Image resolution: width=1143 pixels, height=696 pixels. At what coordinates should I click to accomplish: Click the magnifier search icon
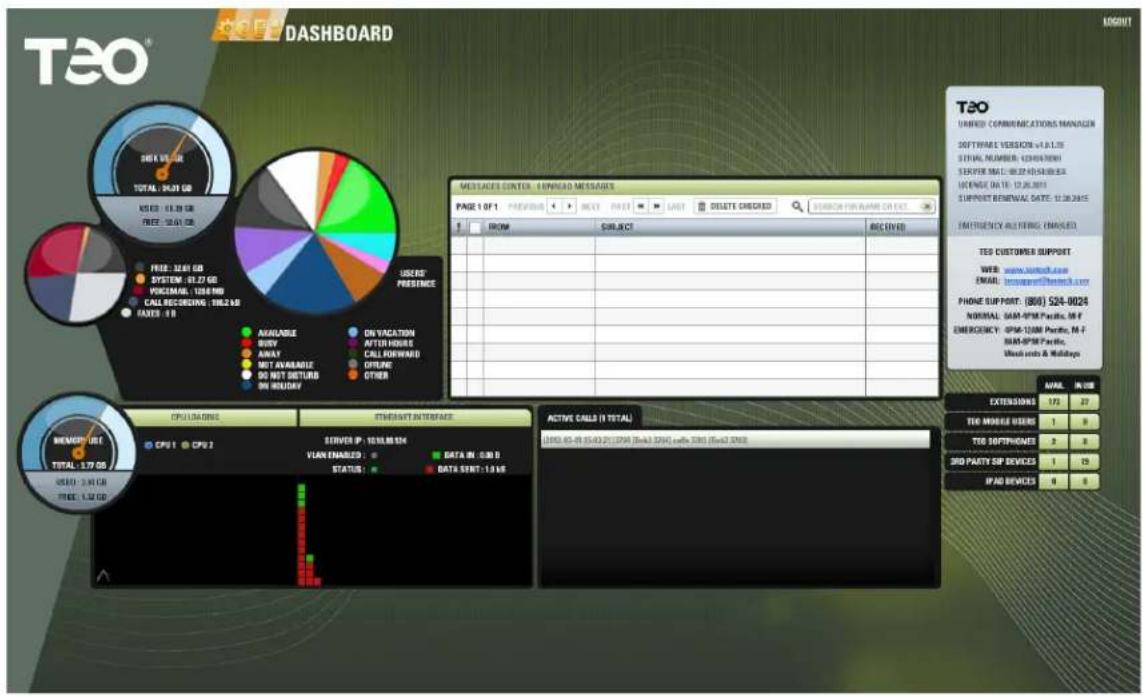(797, 206)
